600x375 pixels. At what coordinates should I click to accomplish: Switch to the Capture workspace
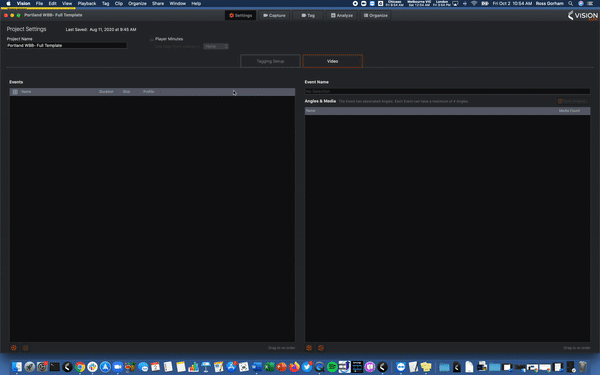coord(274,15)
